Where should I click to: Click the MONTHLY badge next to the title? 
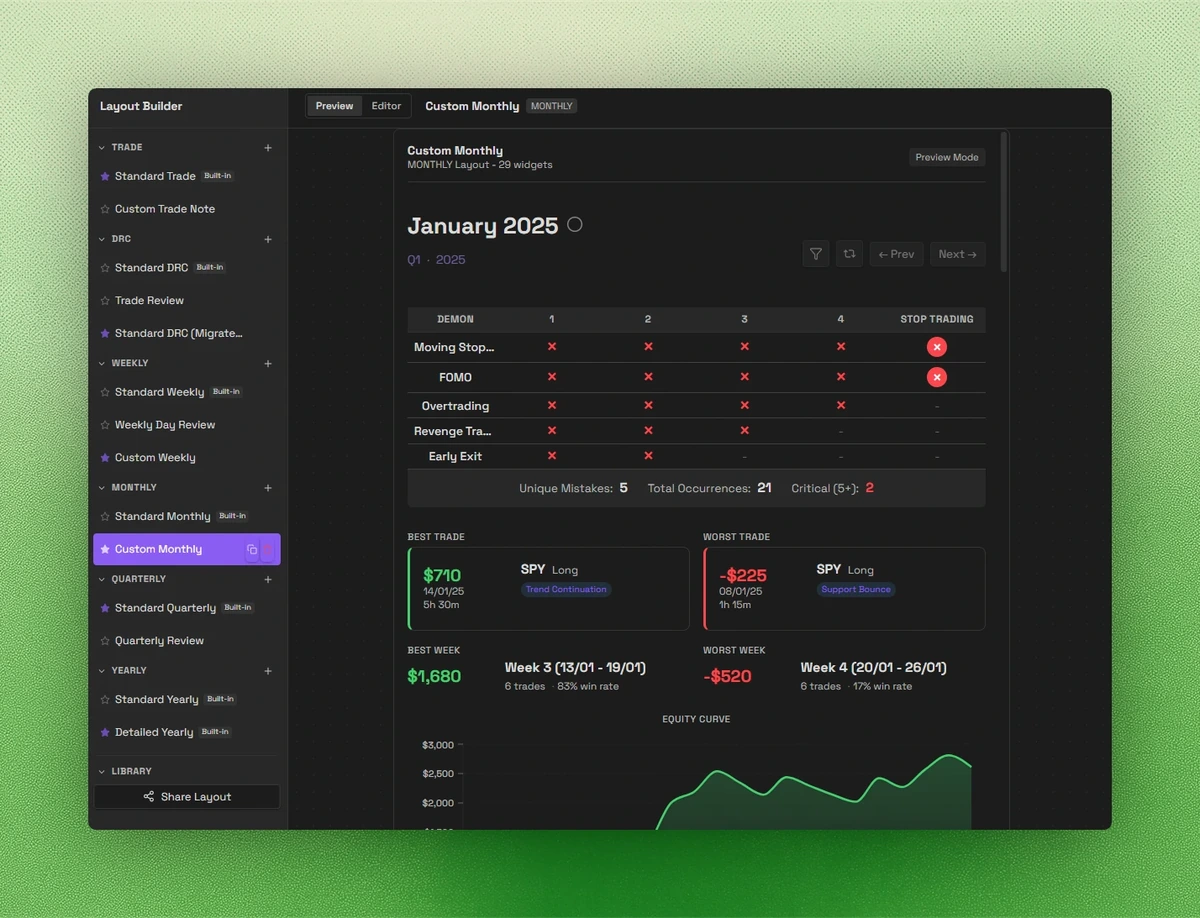coord(551,106)
